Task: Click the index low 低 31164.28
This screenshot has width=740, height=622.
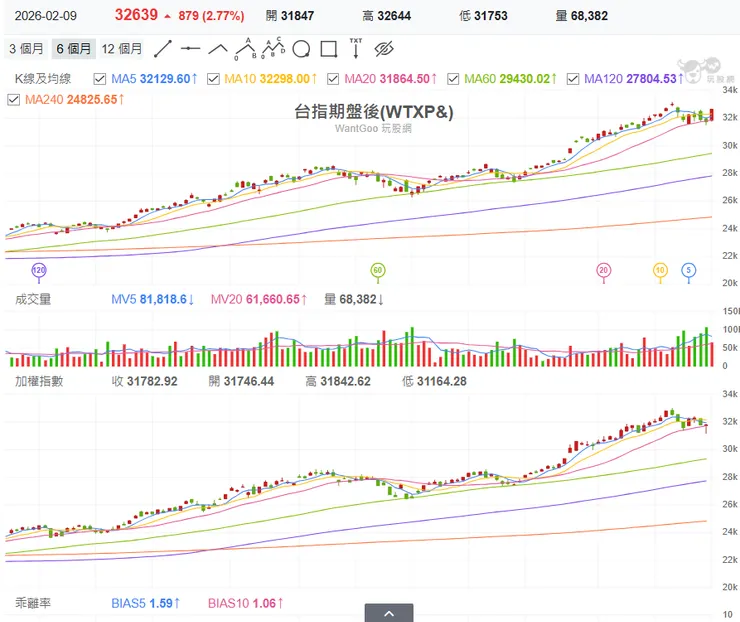Action: [434, 381]
